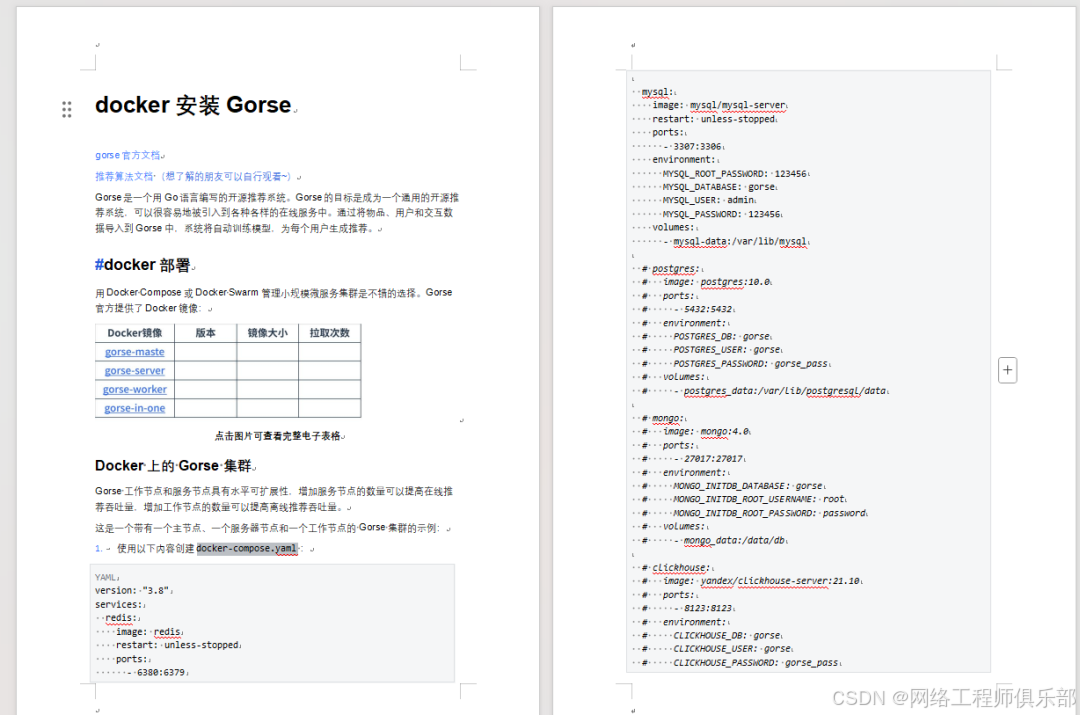1080x715 pixels.
Task: Open the gorse-in-one table link
Action: (x=134, y=408)
